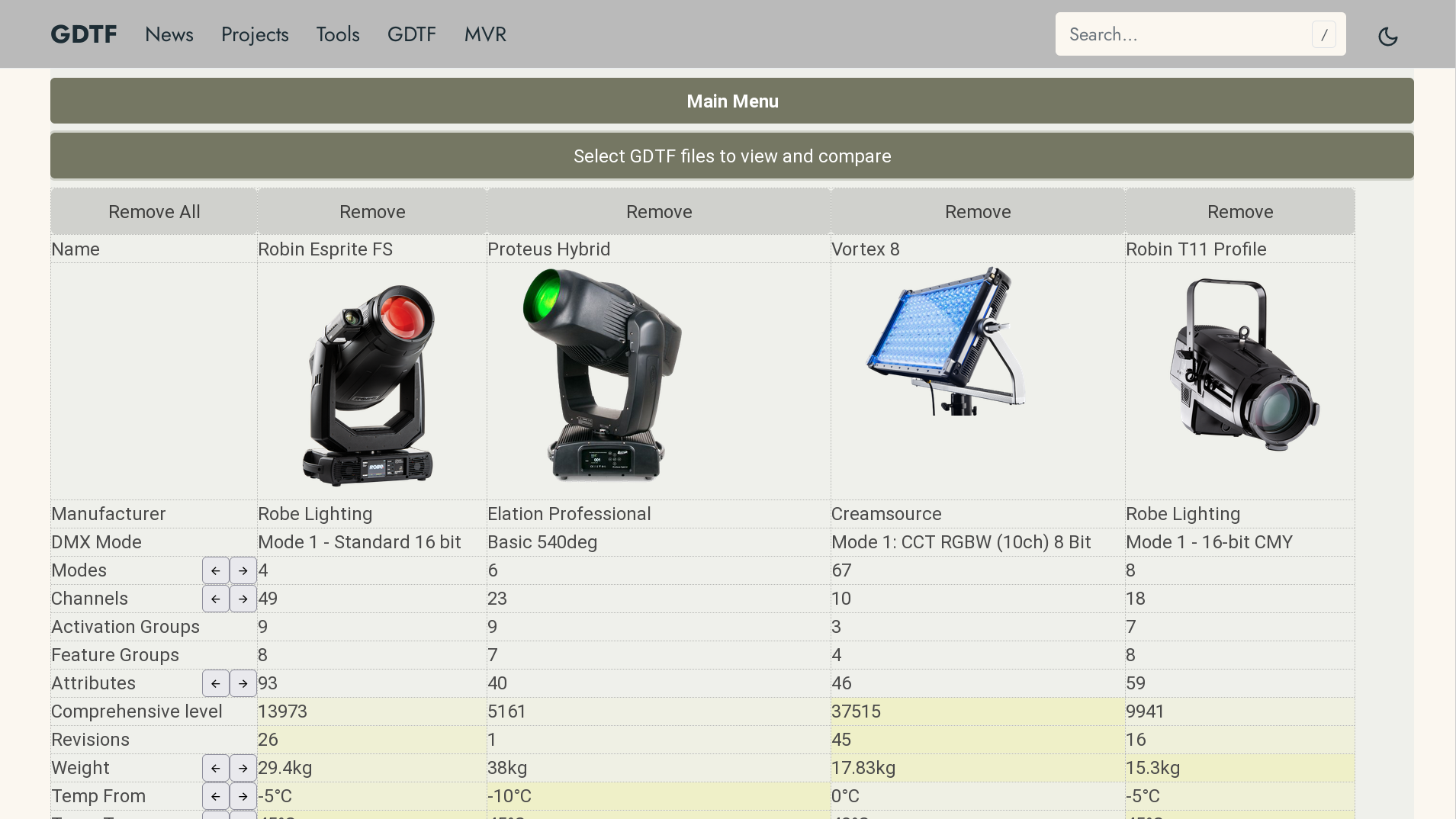Click Mode 1: CCT RGBW (10ch) 8 Bit
This screenshot has width=1456, height=819.
click(978, 542)
